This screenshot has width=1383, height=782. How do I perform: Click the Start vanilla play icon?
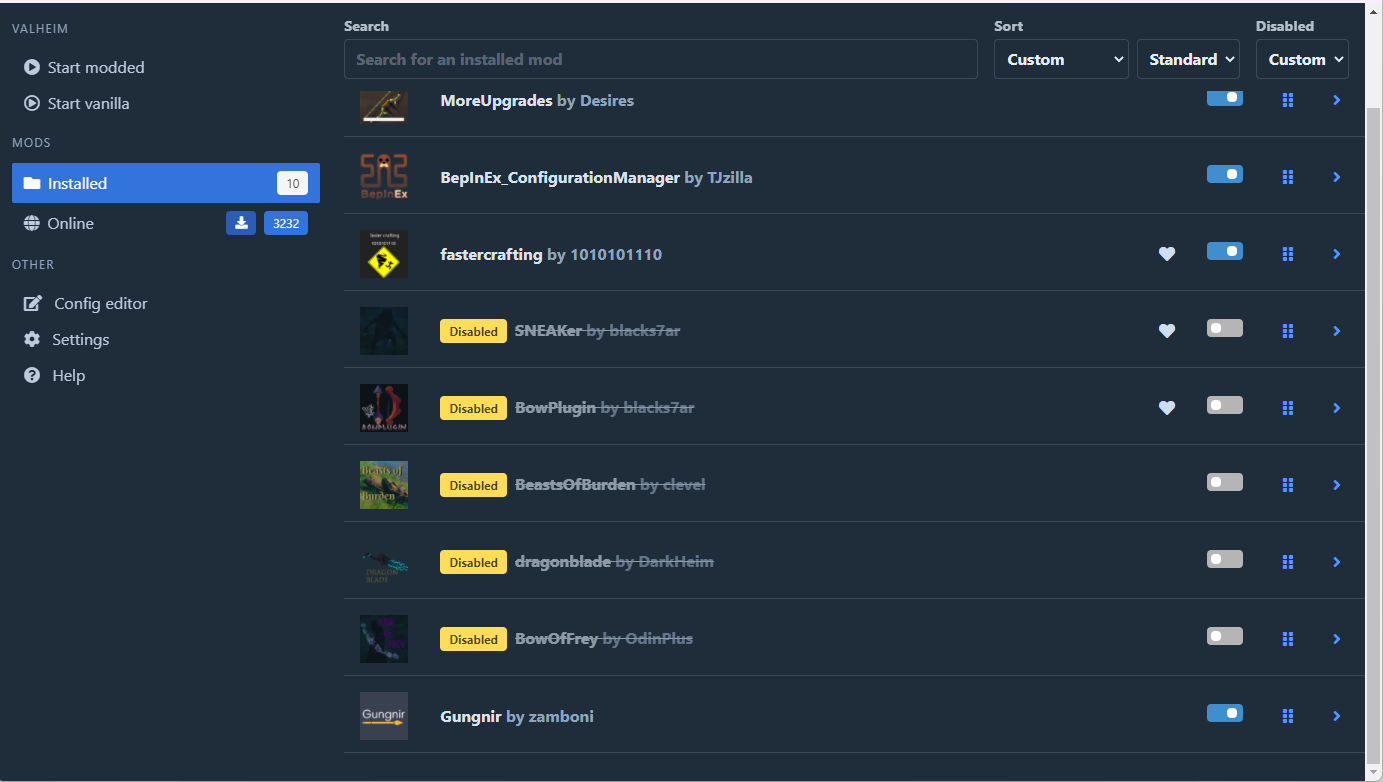point(32,104)
